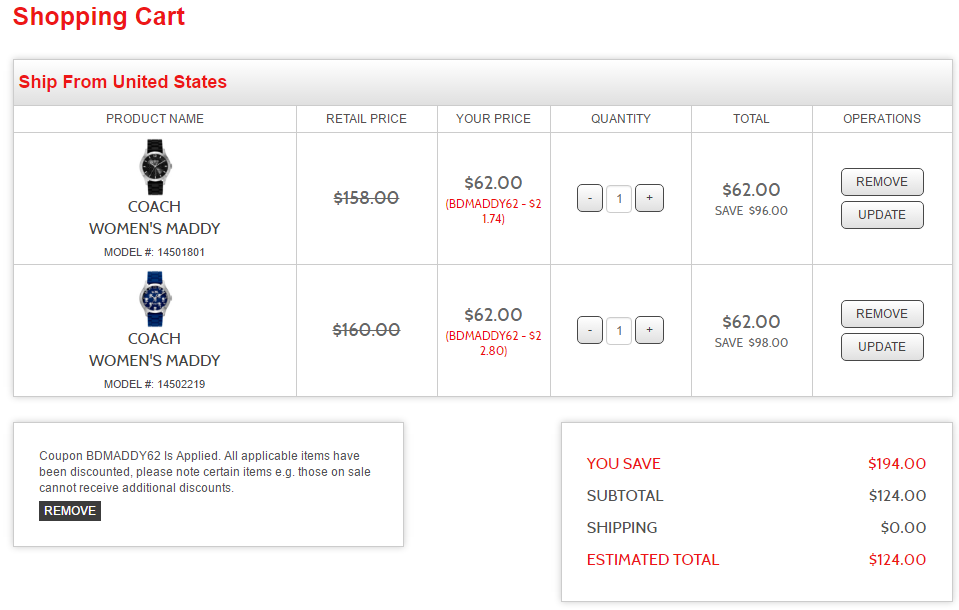Increase quantity of the blue Maddy watch
Image resolution: width=959 pixels, height=610 pixels.
click(x=649, y=330)
